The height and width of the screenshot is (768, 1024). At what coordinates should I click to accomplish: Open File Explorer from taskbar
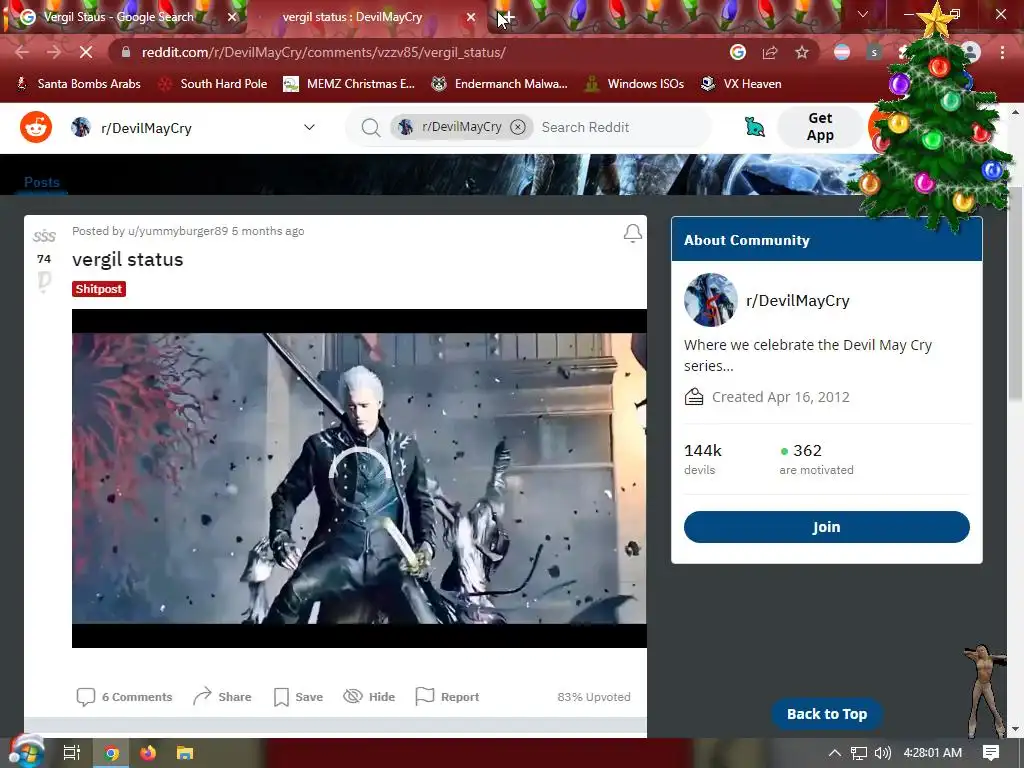point(185,753)
